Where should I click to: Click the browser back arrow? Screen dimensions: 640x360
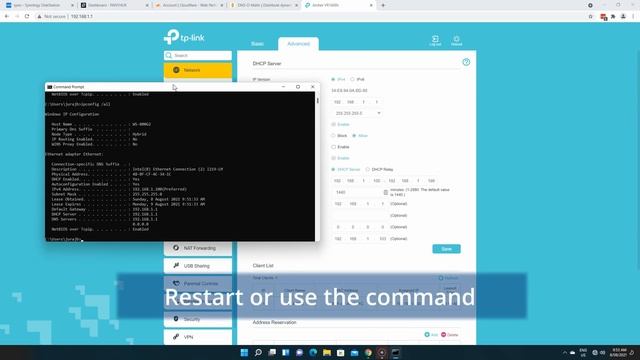point(7,16)
